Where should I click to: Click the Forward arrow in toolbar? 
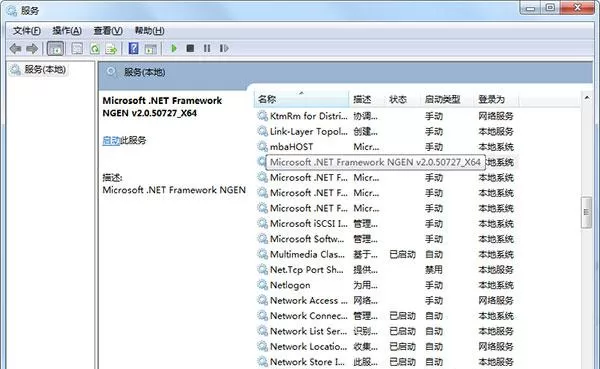click(x=32, y=49)
